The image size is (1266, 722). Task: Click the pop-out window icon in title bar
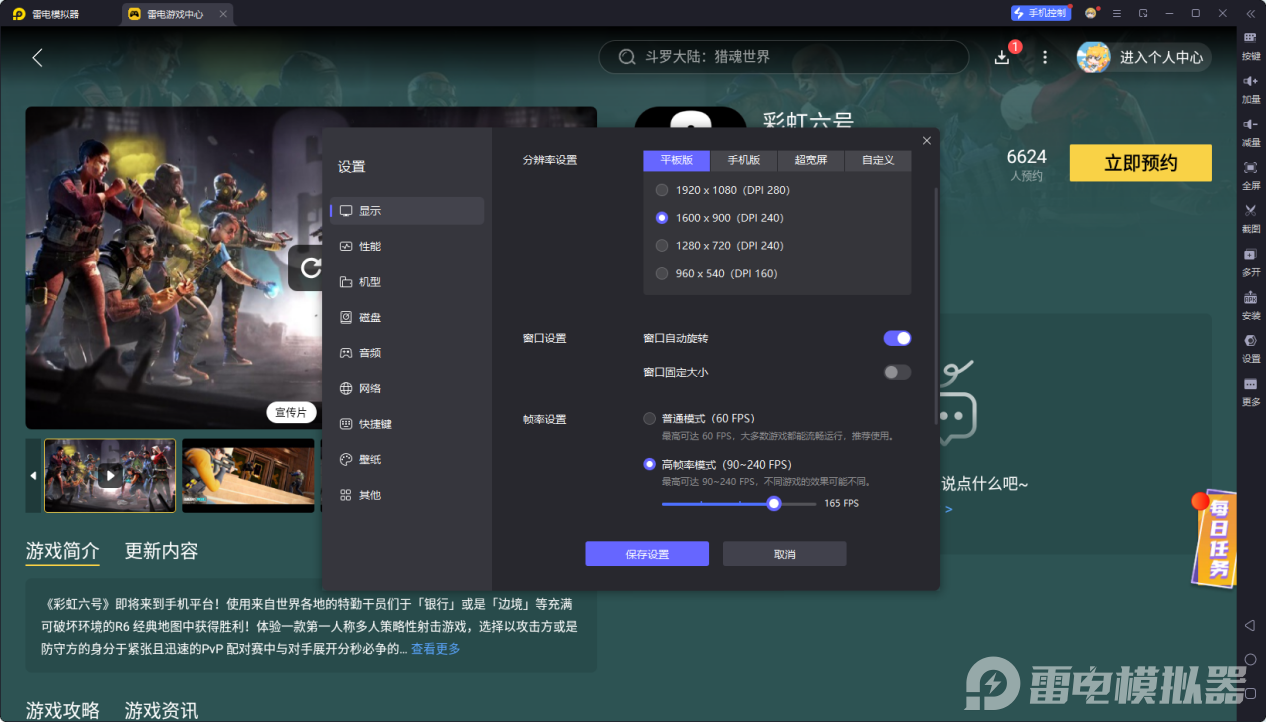click(x=1143, y=13)
